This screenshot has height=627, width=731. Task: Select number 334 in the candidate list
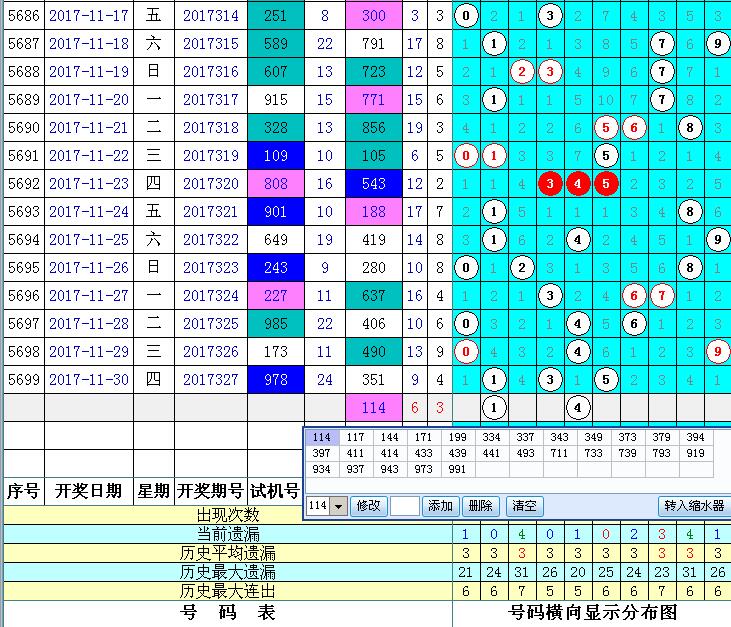click(x=492, y=437)
